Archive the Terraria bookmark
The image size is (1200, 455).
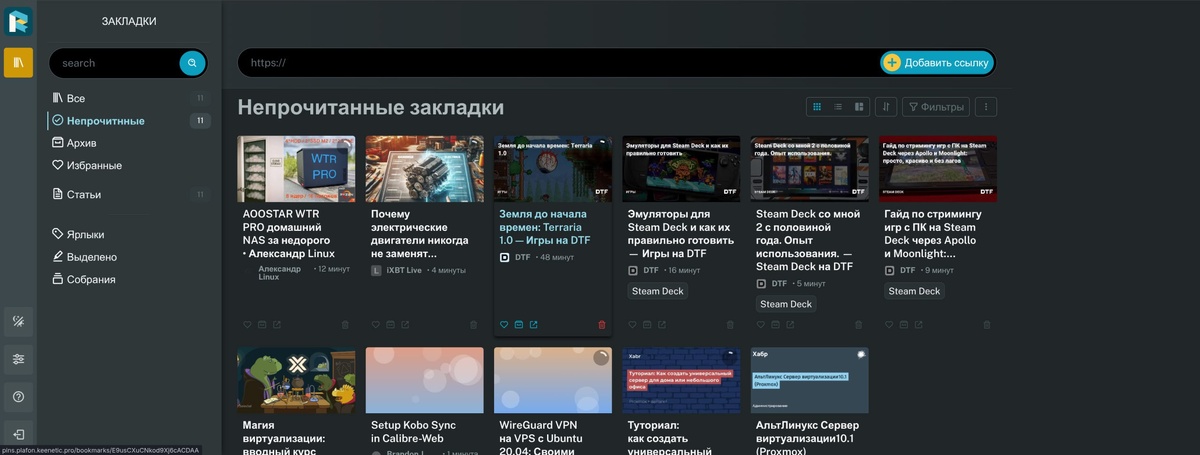point(519,325)
